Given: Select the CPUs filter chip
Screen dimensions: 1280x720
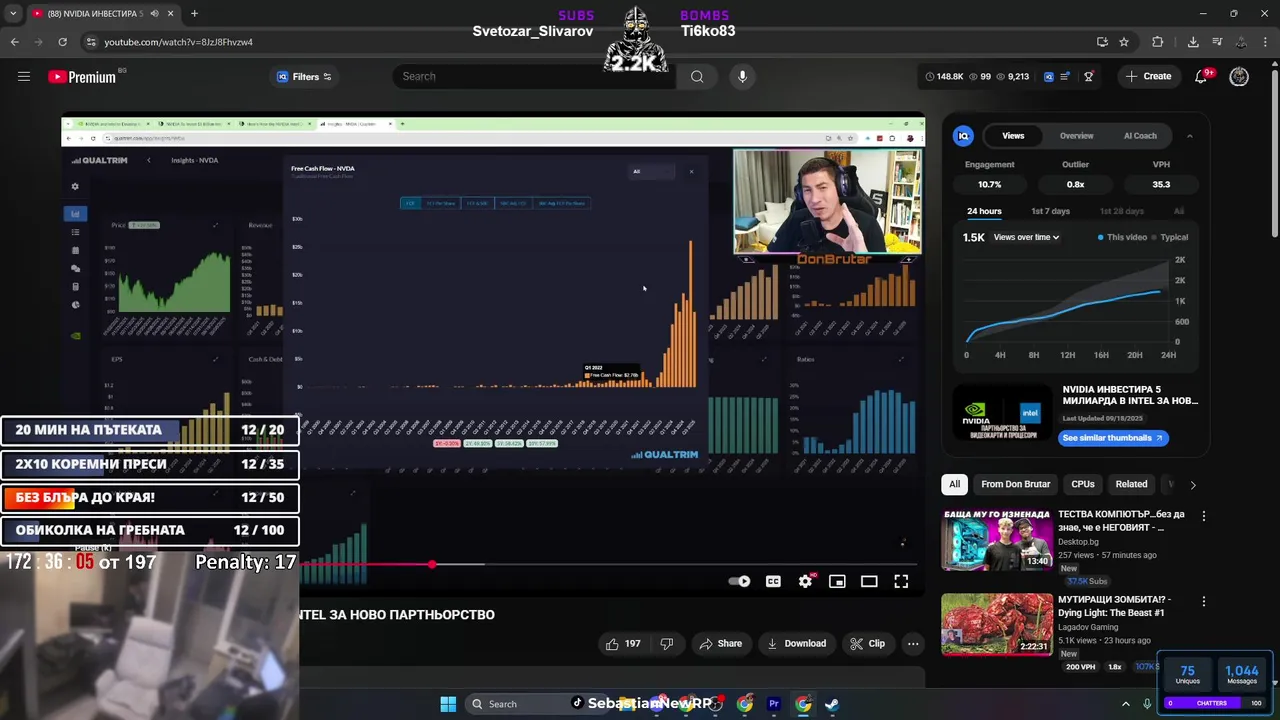Looking at the screenshot, I should (1083, 484).
